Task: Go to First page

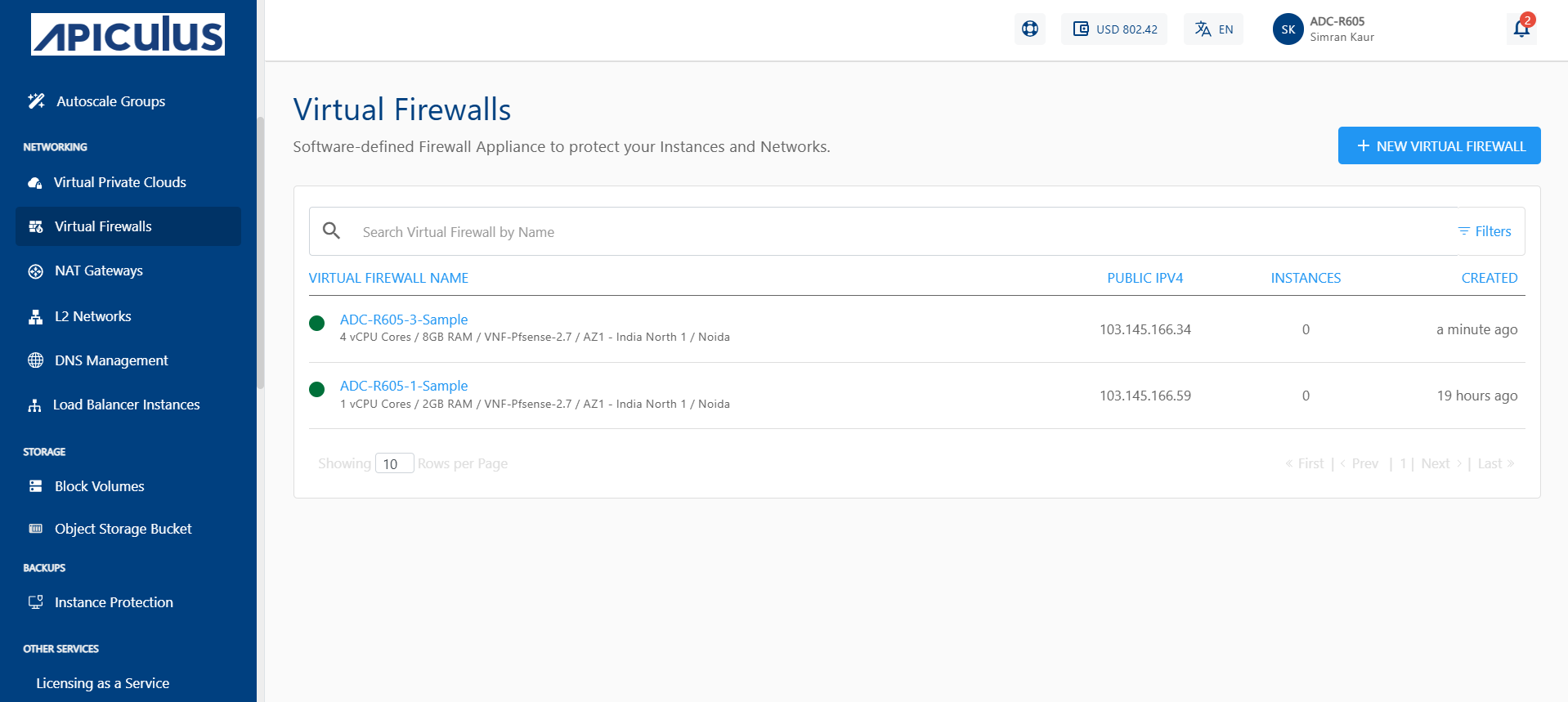Action: [x=1305, y=463]
